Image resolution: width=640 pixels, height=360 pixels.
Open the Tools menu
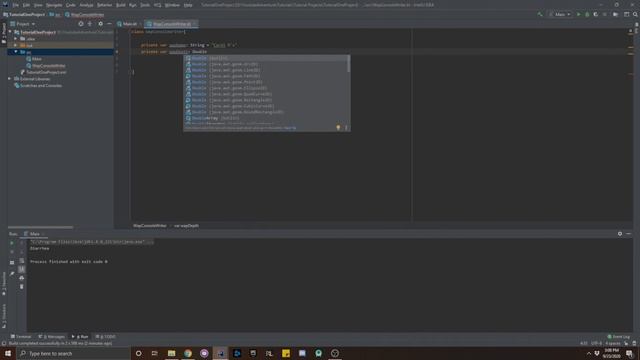pos(145,5)
